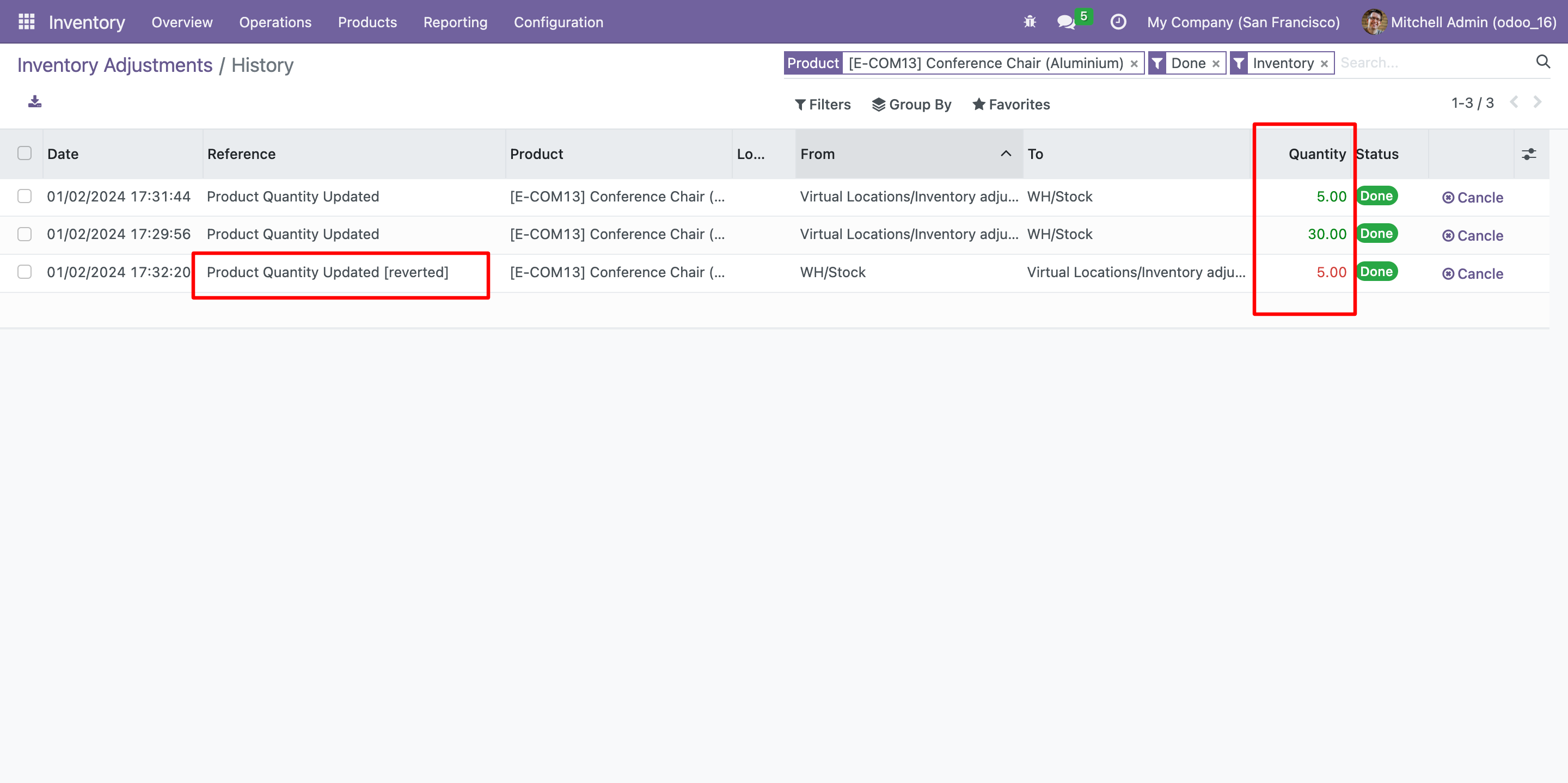Open the Configuration menu

(x=558, y=22)
